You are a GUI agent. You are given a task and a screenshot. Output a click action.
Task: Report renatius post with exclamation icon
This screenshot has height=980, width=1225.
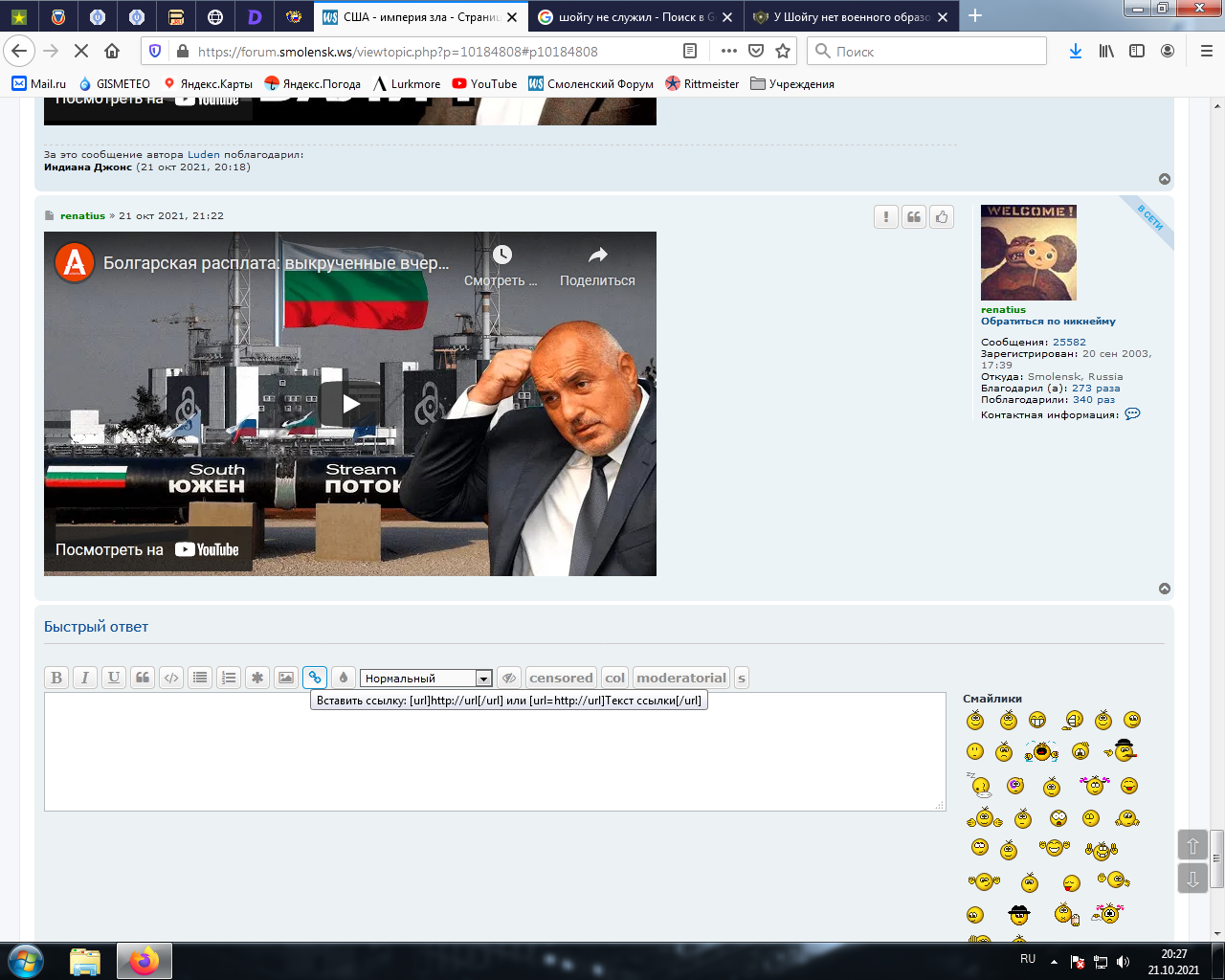coord(886,217)
